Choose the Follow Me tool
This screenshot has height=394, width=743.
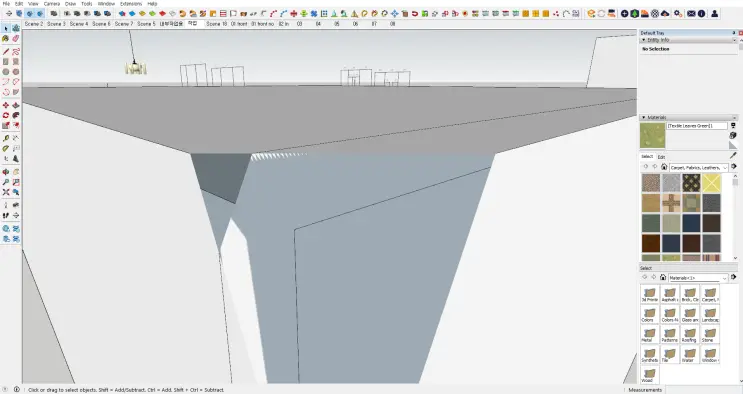click(16, 115)
